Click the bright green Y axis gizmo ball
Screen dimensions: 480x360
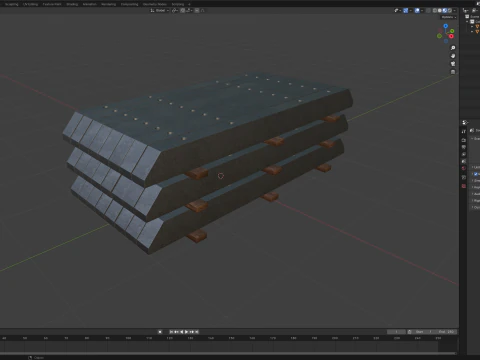pos(452,31)
